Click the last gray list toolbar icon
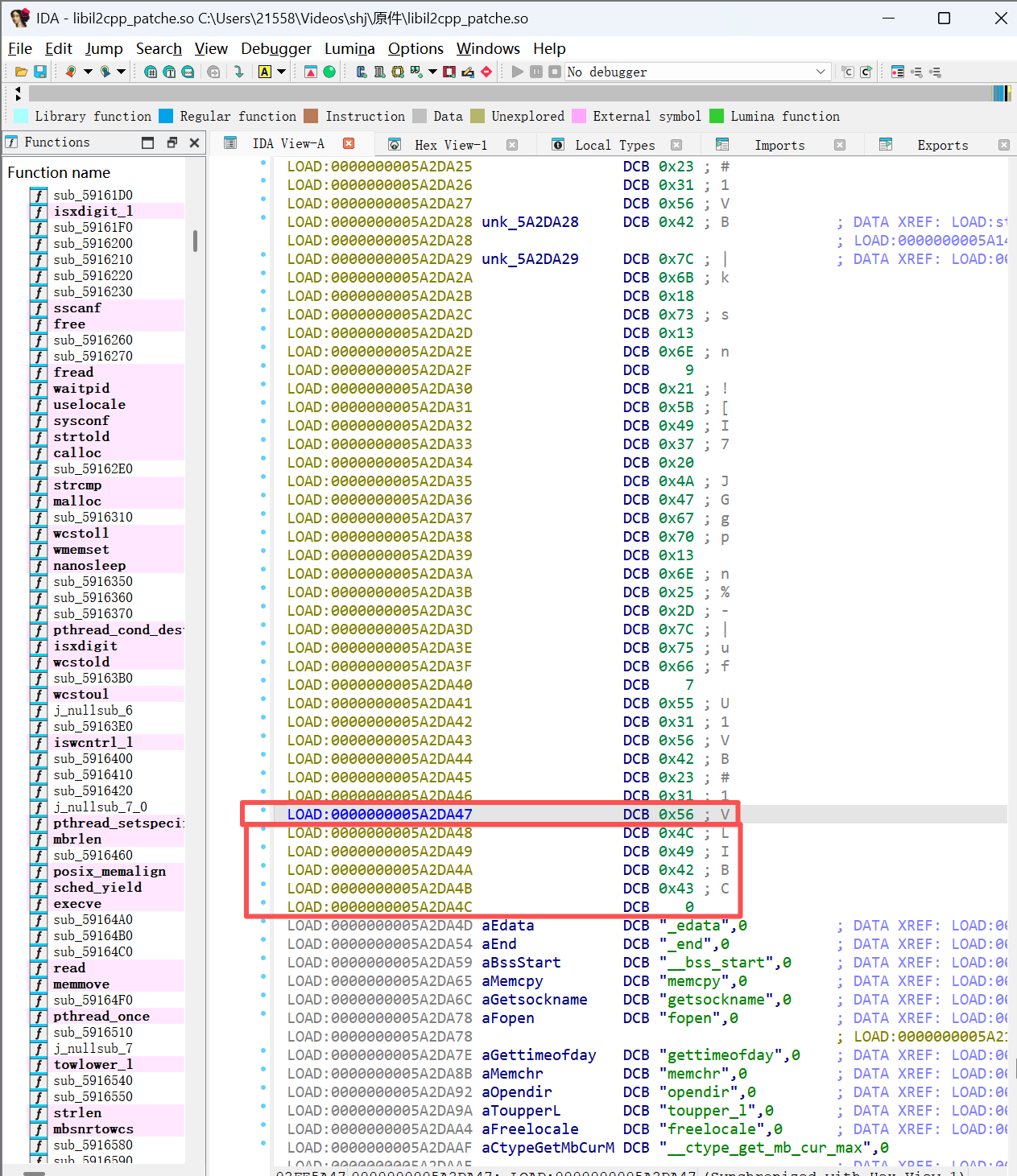Viewport: 1017px width, 1176px height. click(935, 72)
